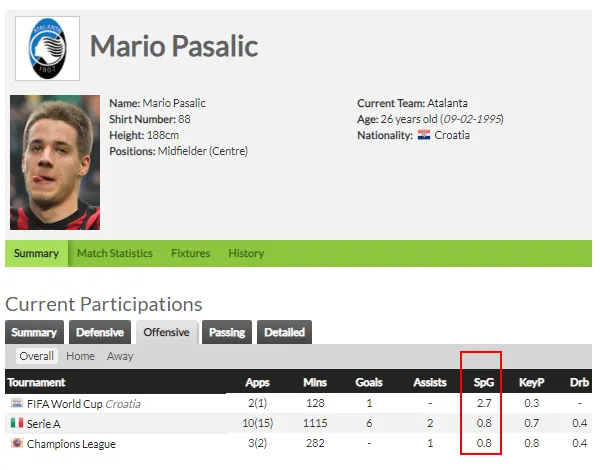
Task: Click Mario Pasalic's player photo
Action: coord(55,163)
